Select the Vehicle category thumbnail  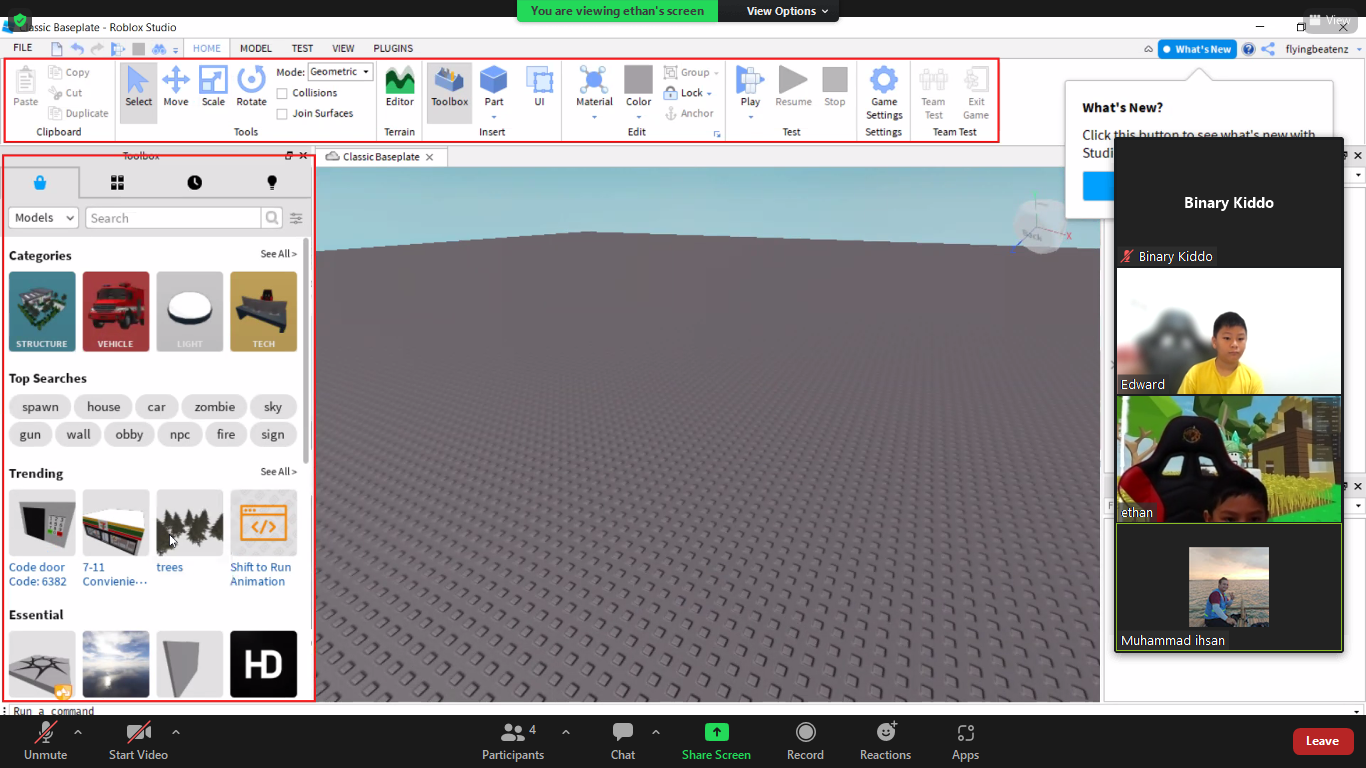pyautogui.click(x=116, y=311)
